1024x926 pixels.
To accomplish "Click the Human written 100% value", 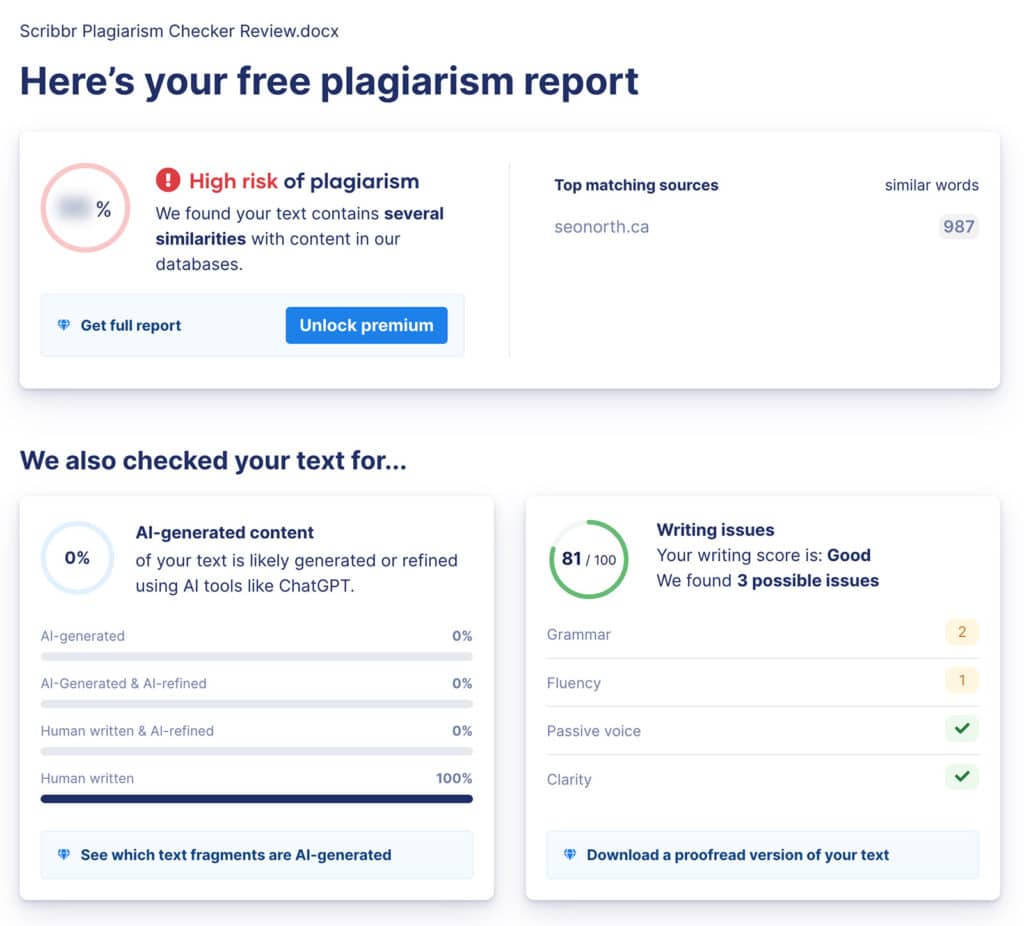I will pos(454,778).
